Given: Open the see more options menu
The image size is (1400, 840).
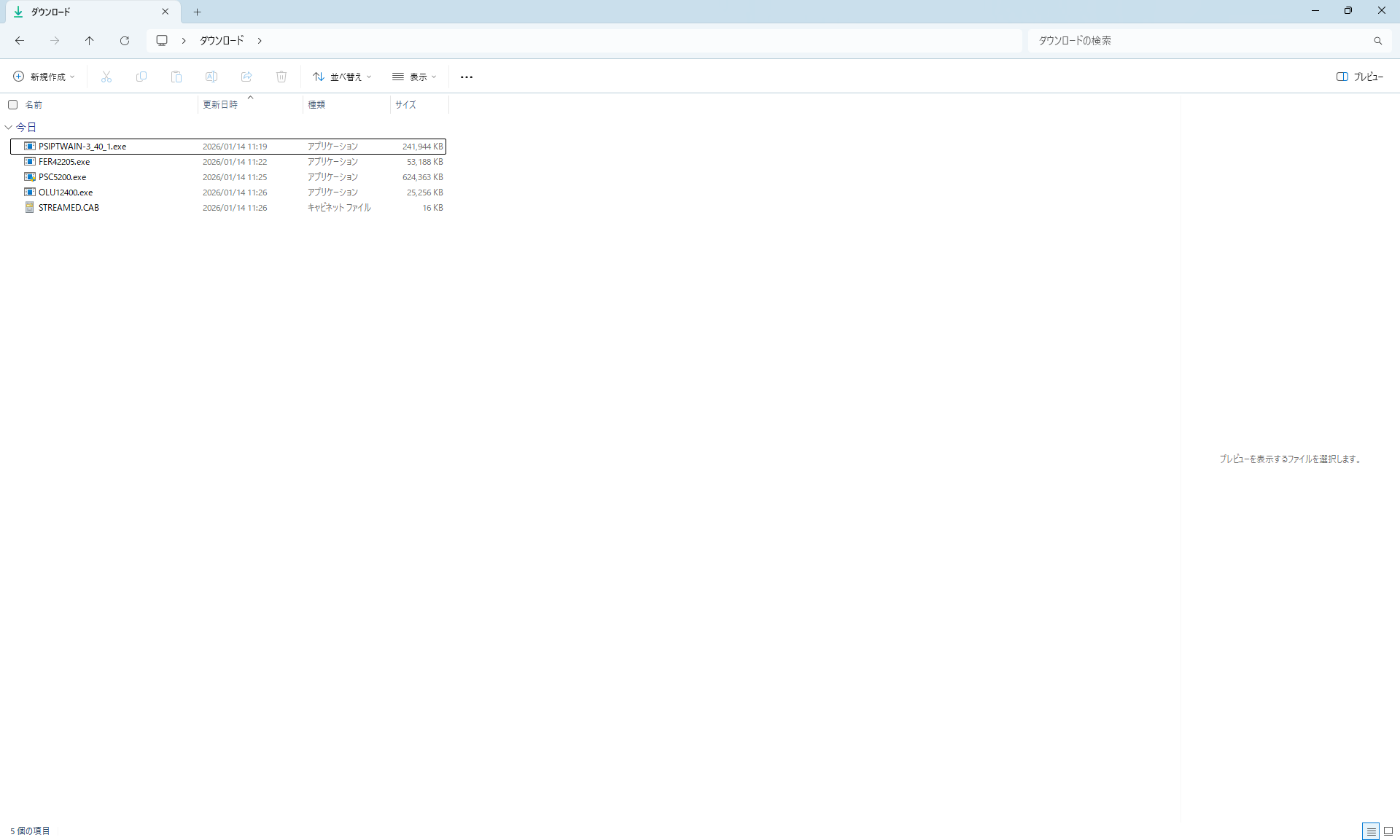Looking at the screenshot, I should 467,77.
